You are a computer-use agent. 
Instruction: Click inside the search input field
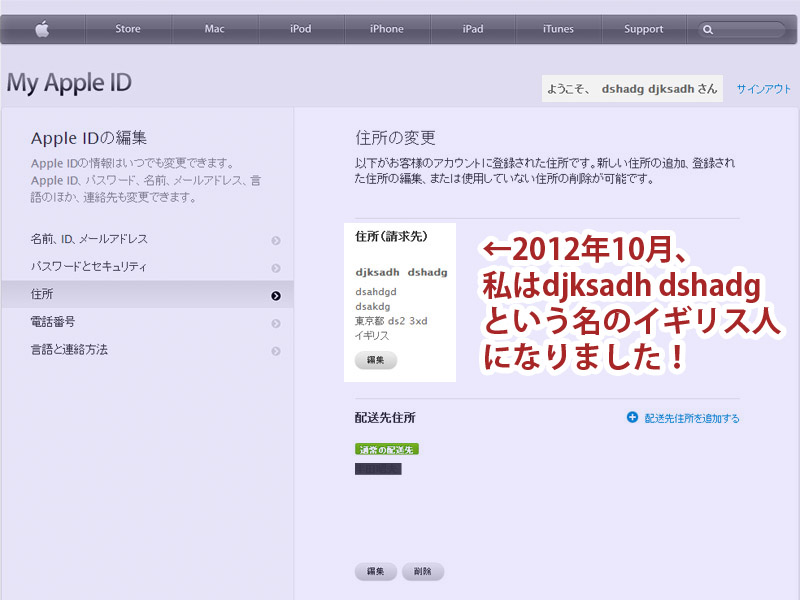(745, 29)
